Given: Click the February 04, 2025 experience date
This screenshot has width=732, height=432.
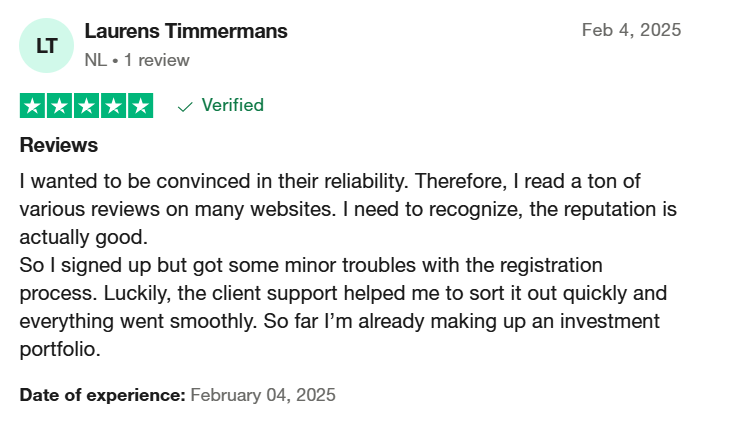Looking at the screenshot, I should pyautogui.click(x=263, y=395).
